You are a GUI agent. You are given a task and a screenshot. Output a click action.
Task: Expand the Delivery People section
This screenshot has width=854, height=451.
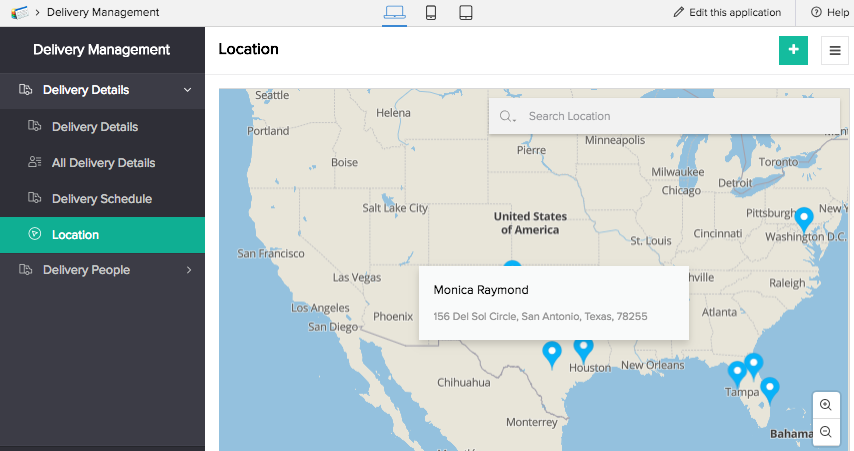pyautogui.click(x=189, y=270)
